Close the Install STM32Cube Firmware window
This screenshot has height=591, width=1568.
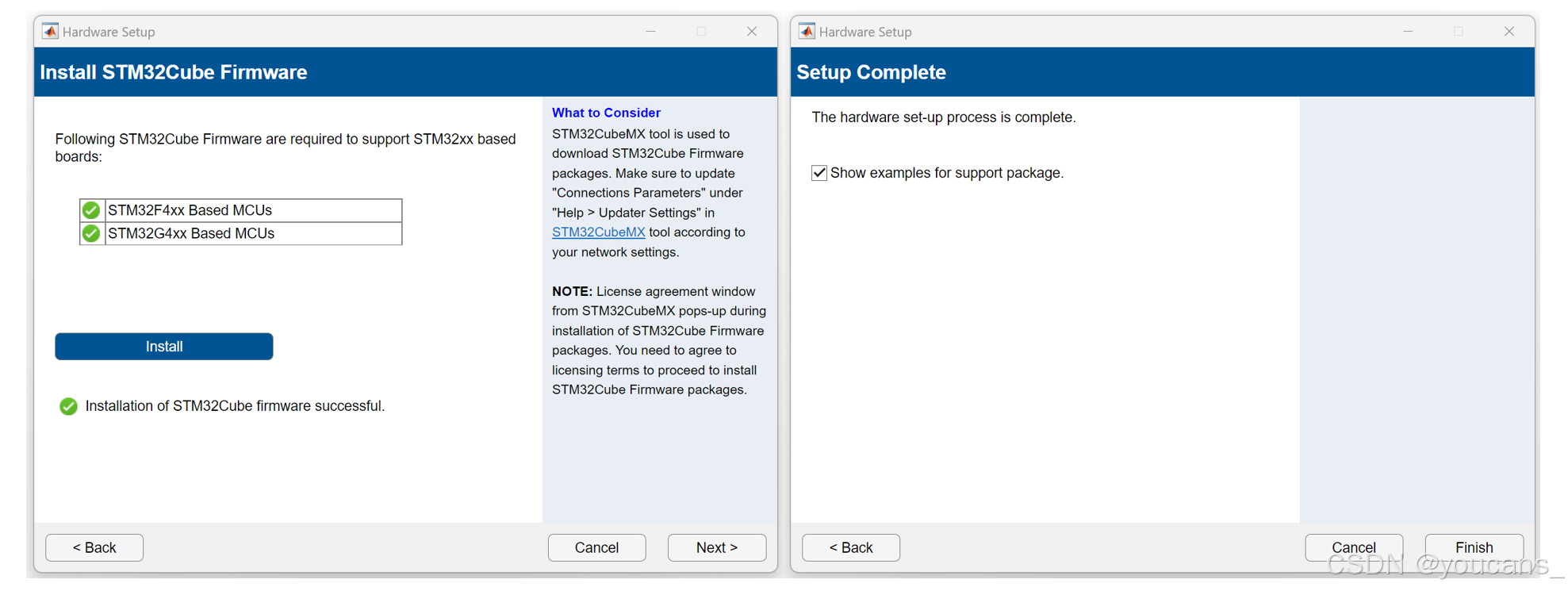(x=752, y=32)
